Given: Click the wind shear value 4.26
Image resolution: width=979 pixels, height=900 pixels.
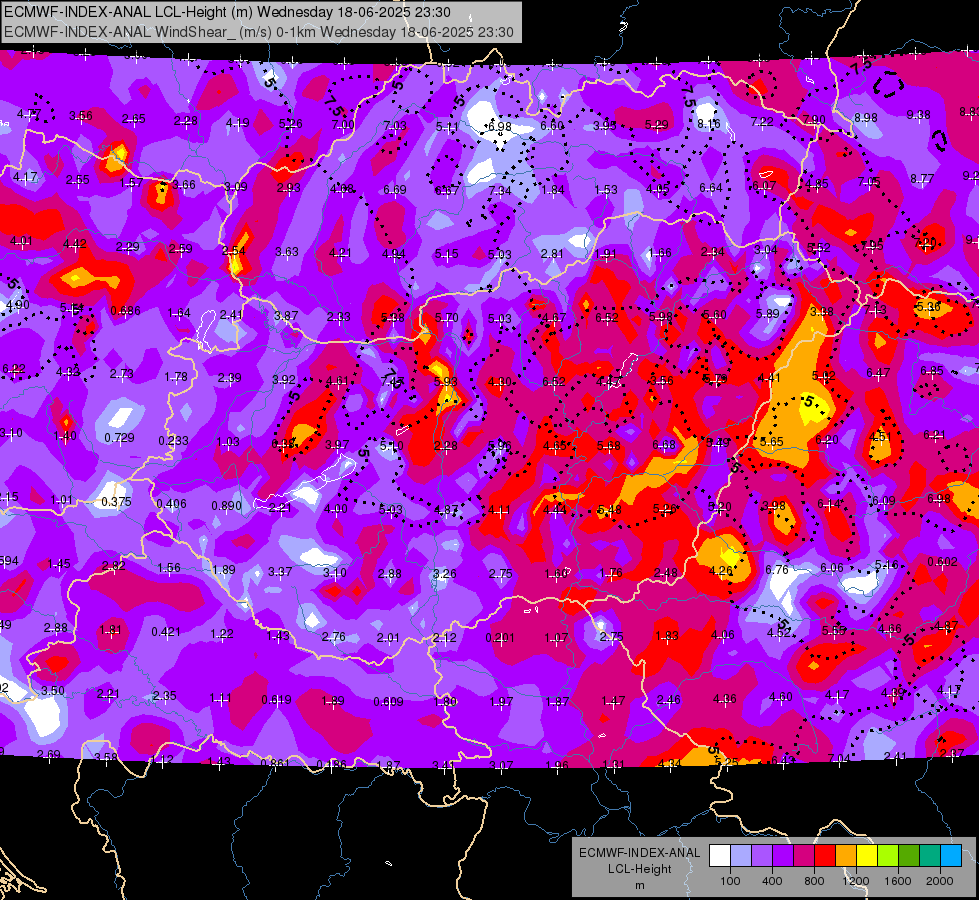Looking at the screenshot, I should (x=721, y=570).
